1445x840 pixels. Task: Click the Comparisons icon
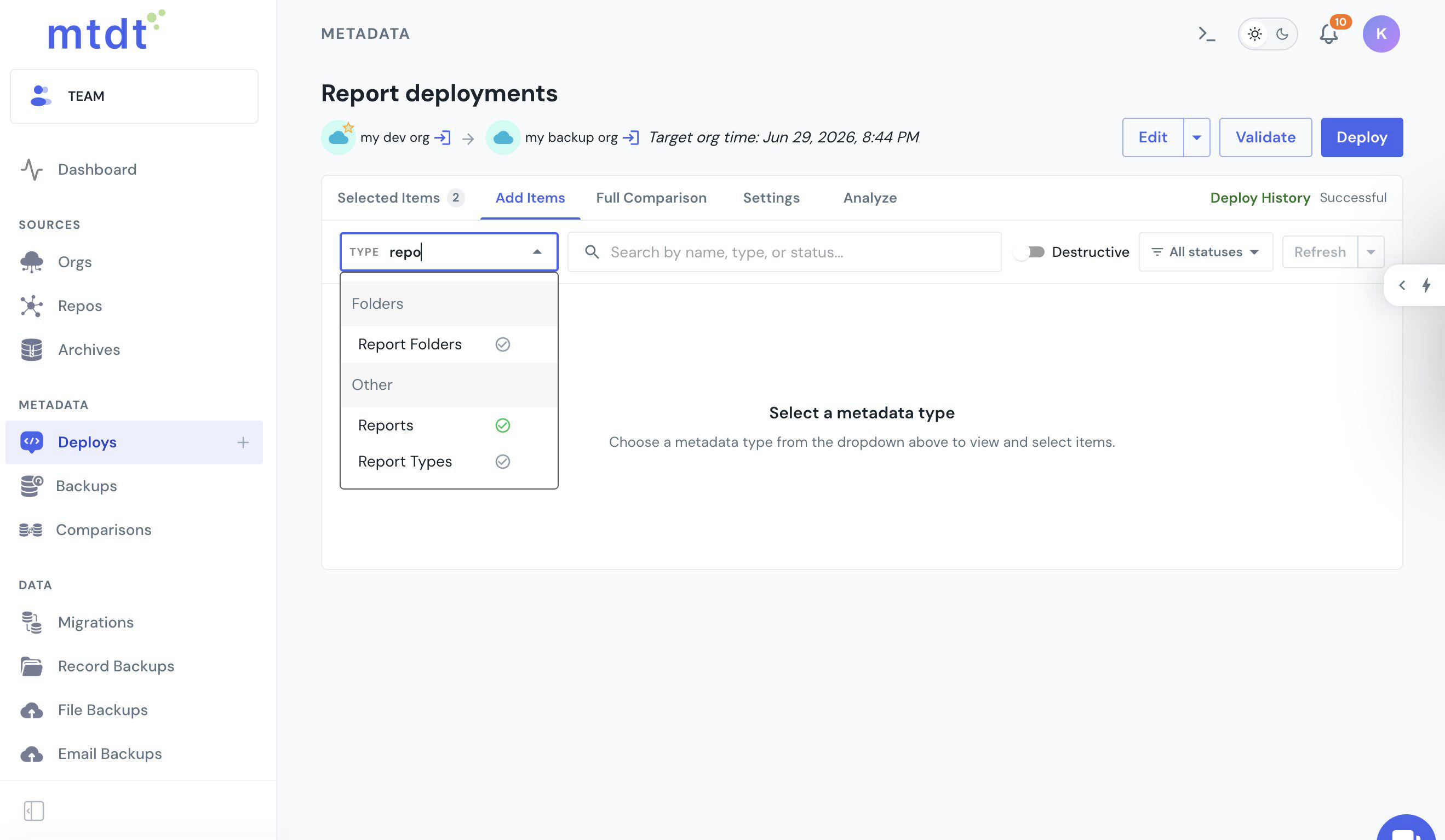click(x=30, y=530)
